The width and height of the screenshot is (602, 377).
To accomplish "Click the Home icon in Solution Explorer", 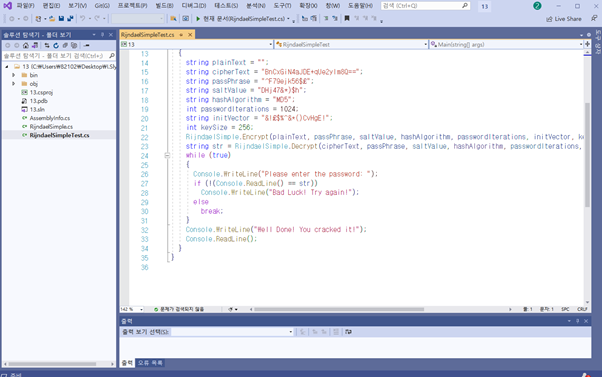I will point(26,45).
